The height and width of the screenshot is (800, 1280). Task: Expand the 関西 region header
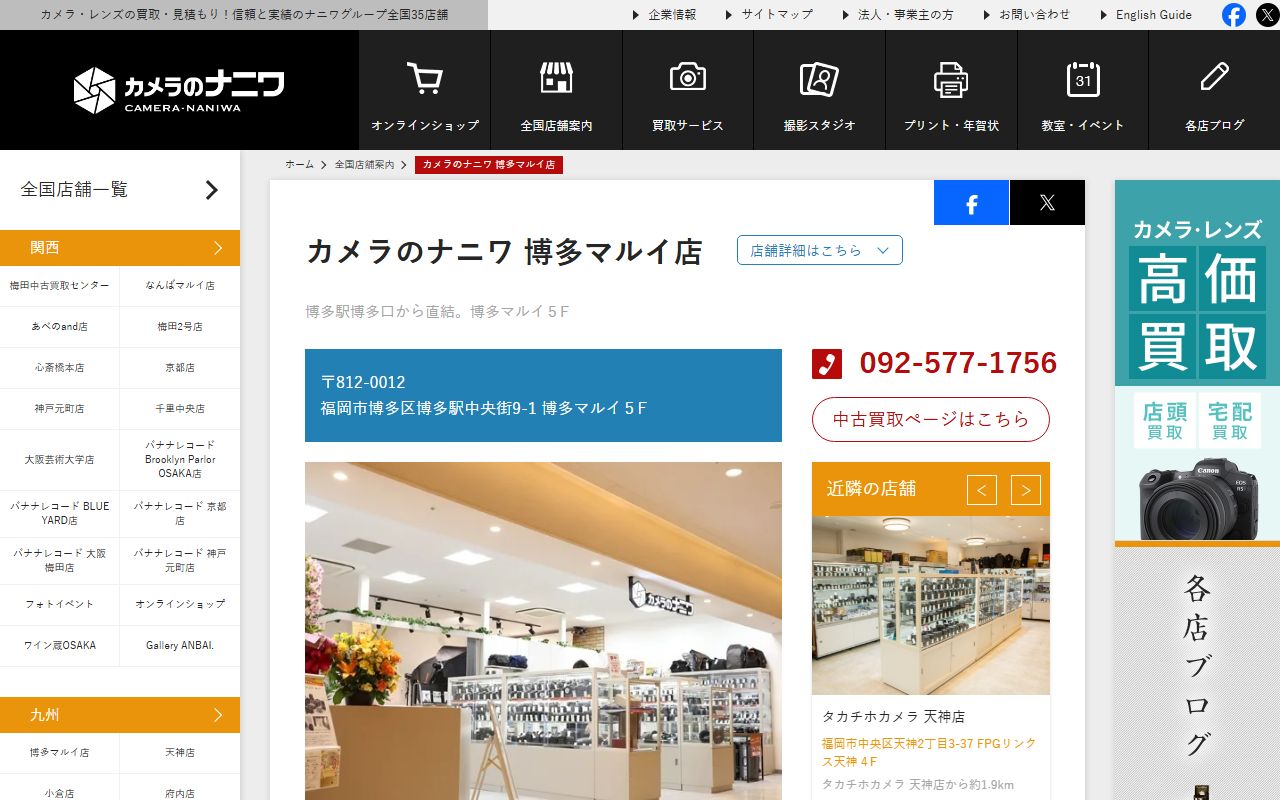coord(120,248)
